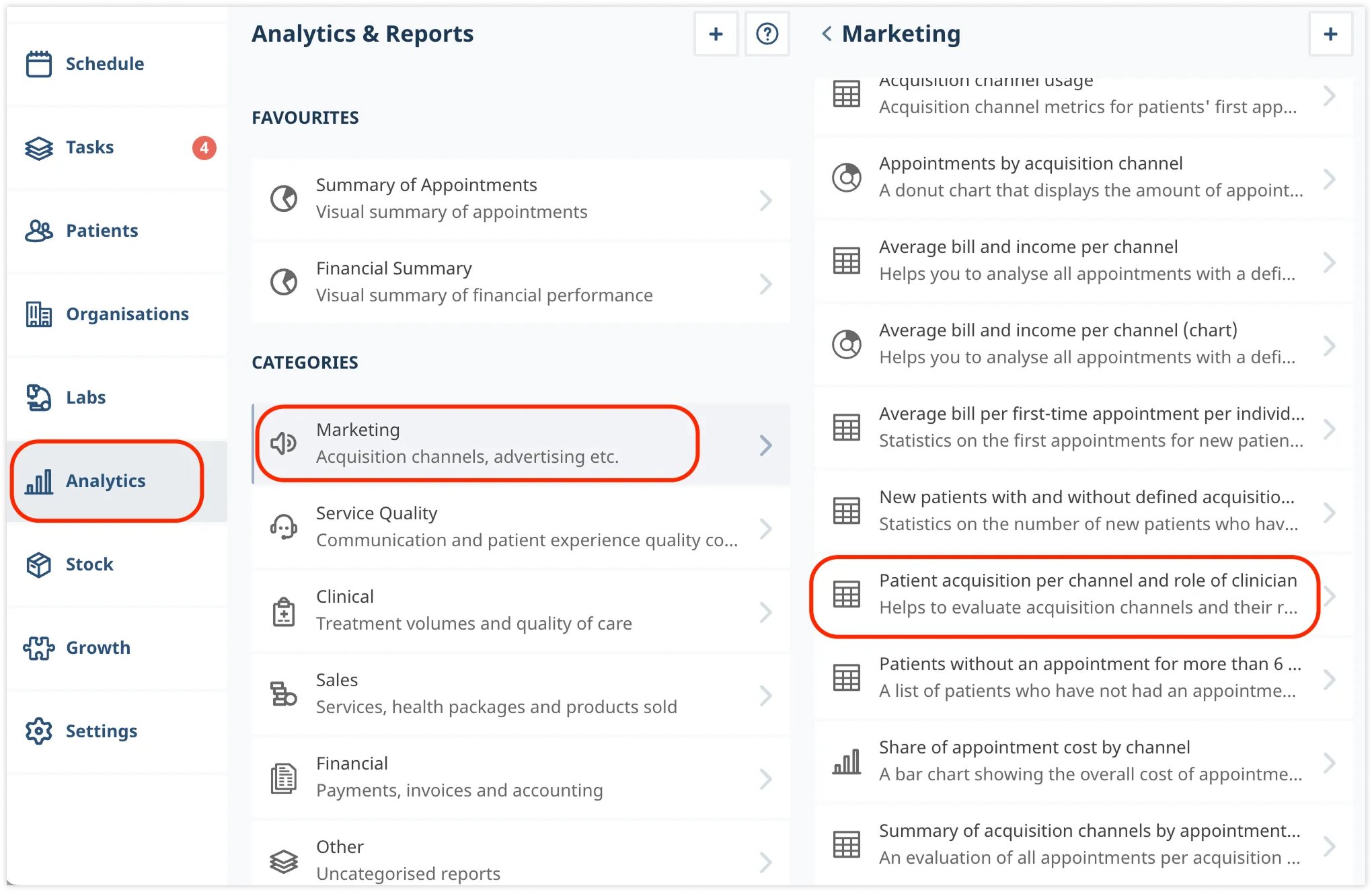Open the Growth puzzle icon
The height and width of the screenshot is (892, 1372).
pyautogui.click(x=38, y=648)
